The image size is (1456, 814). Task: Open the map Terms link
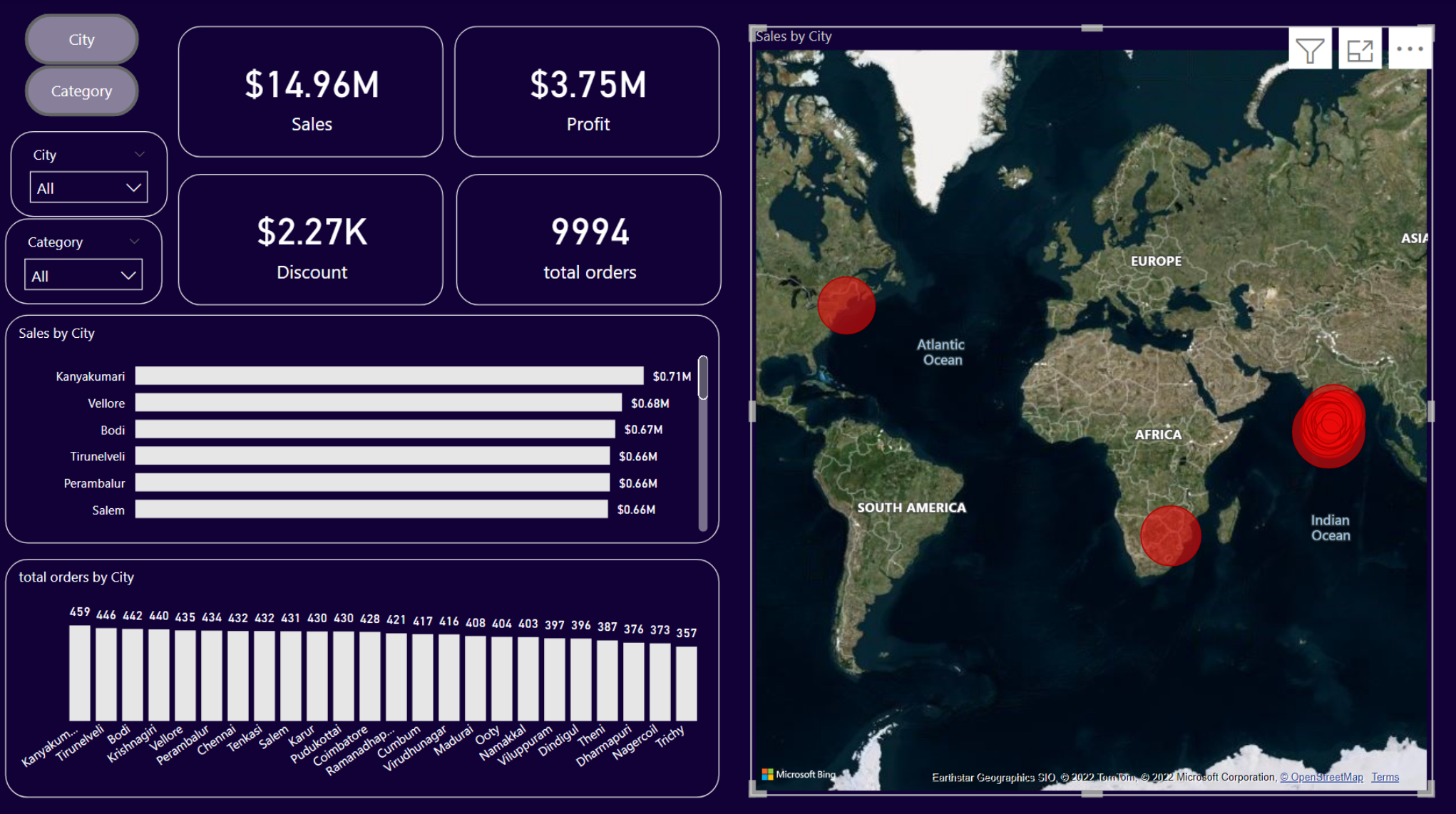pos(1385,777)
